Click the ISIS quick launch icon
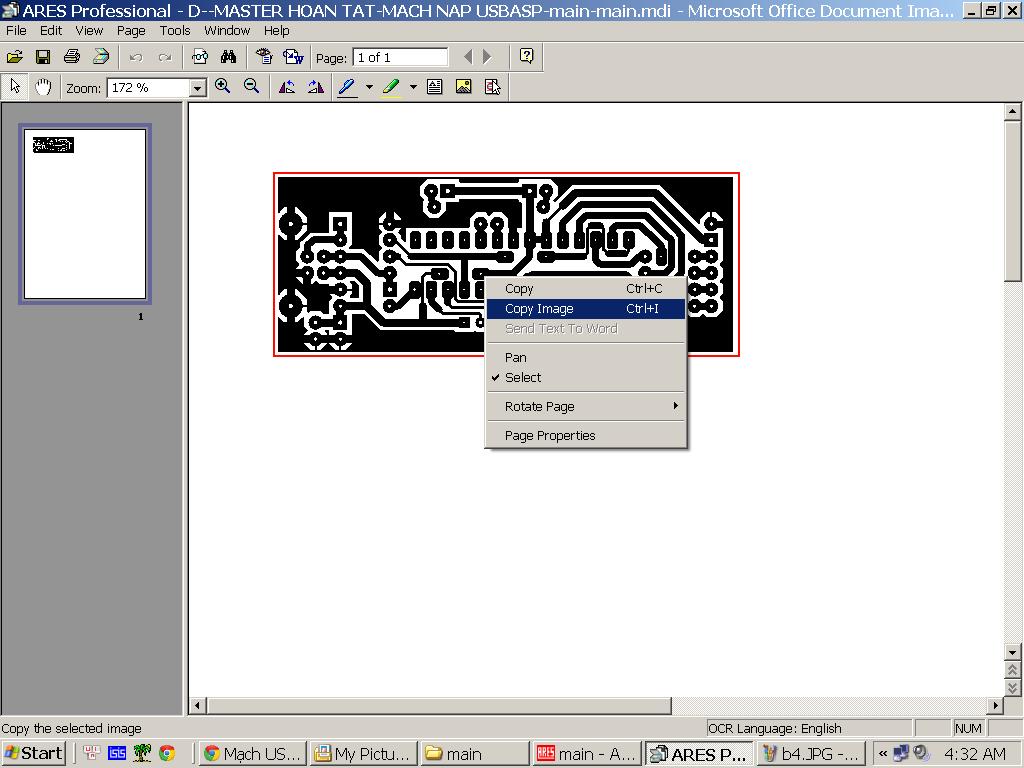This screenshot has height=768, width=1024. click(117, 753)
